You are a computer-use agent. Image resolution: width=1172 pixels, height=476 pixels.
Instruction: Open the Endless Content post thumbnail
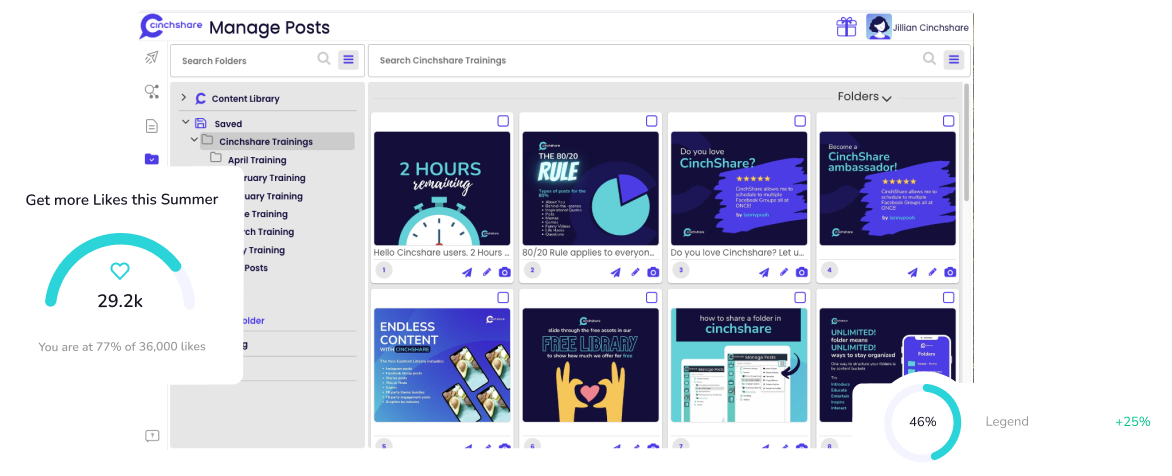coord(442,365)
